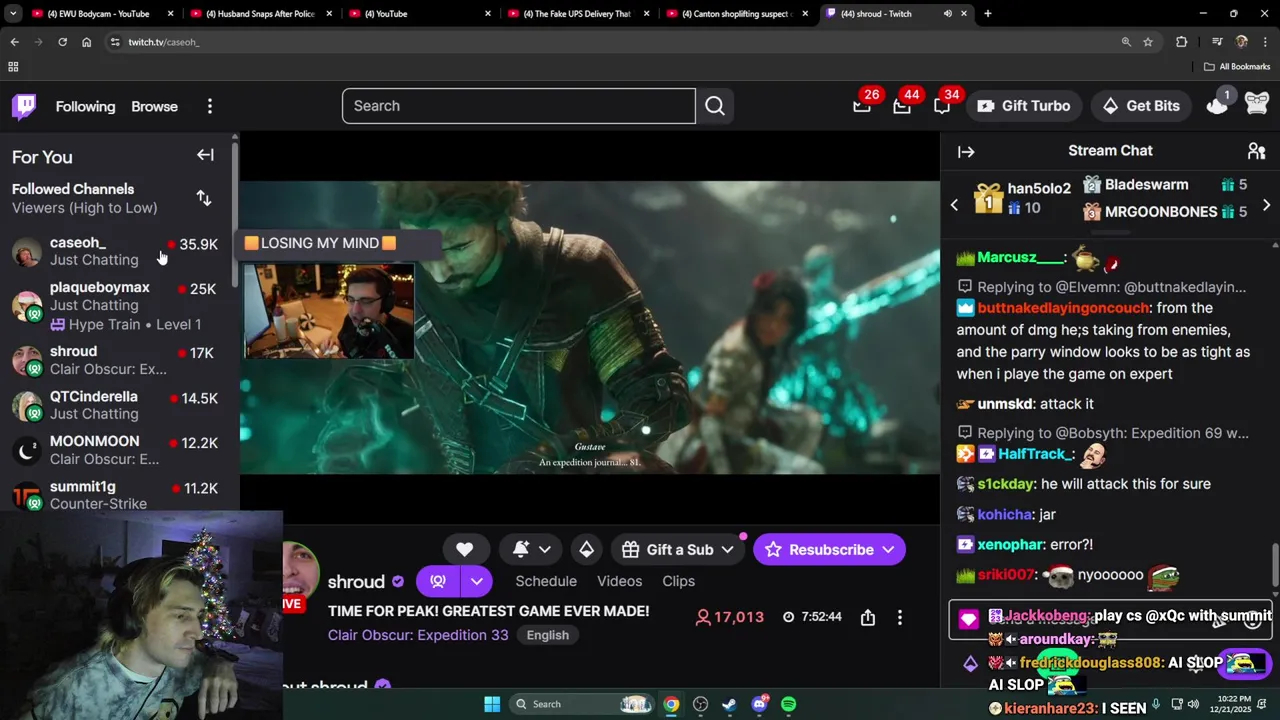Open All Bookmarks folder

[1237, 67]
